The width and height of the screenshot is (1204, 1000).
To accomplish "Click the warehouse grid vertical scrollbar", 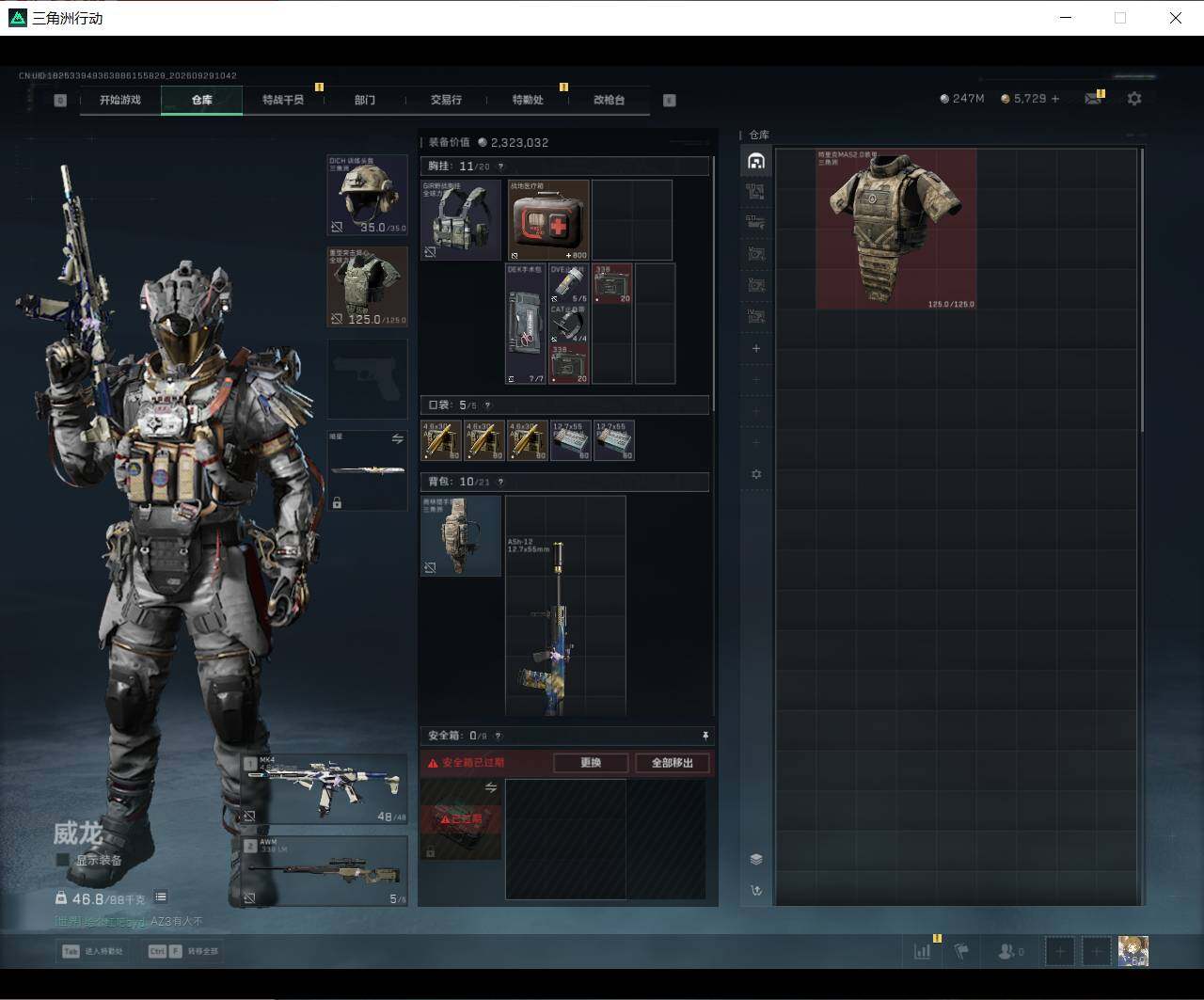I will (1143, 292).
